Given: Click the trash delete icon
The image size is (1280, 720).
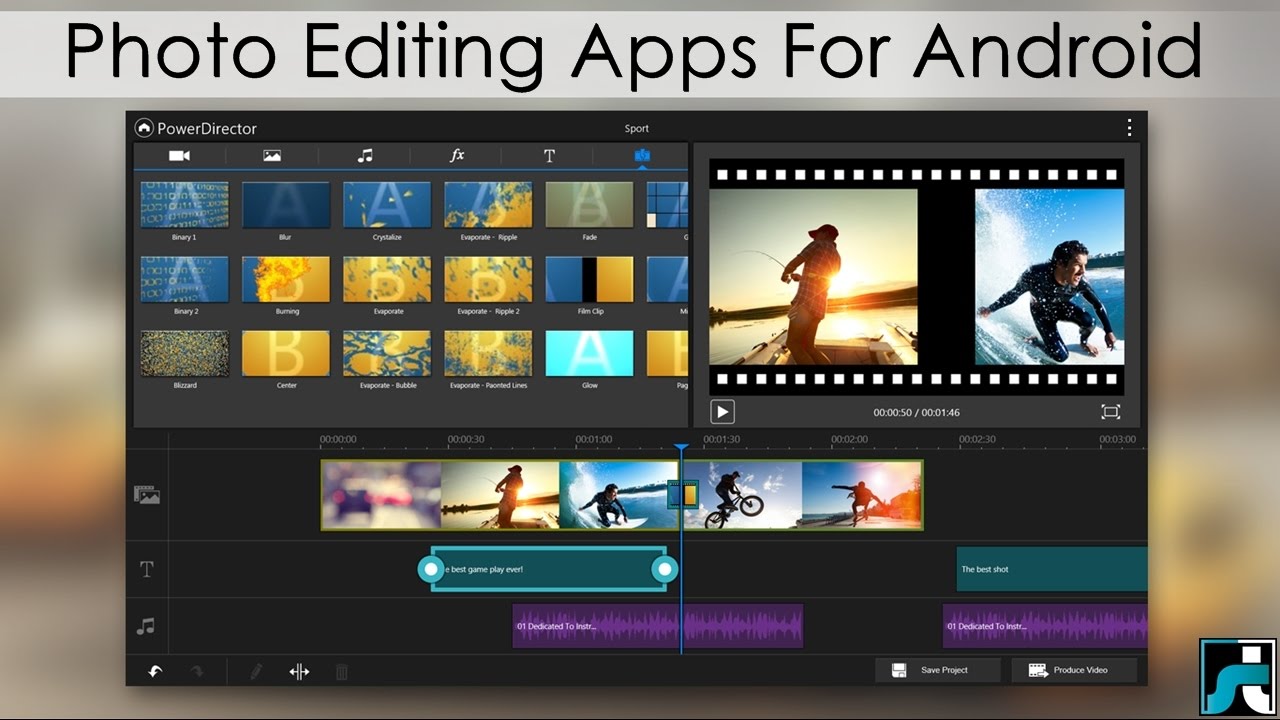Looking at the screenshot, I should click(x=341, y=672).
